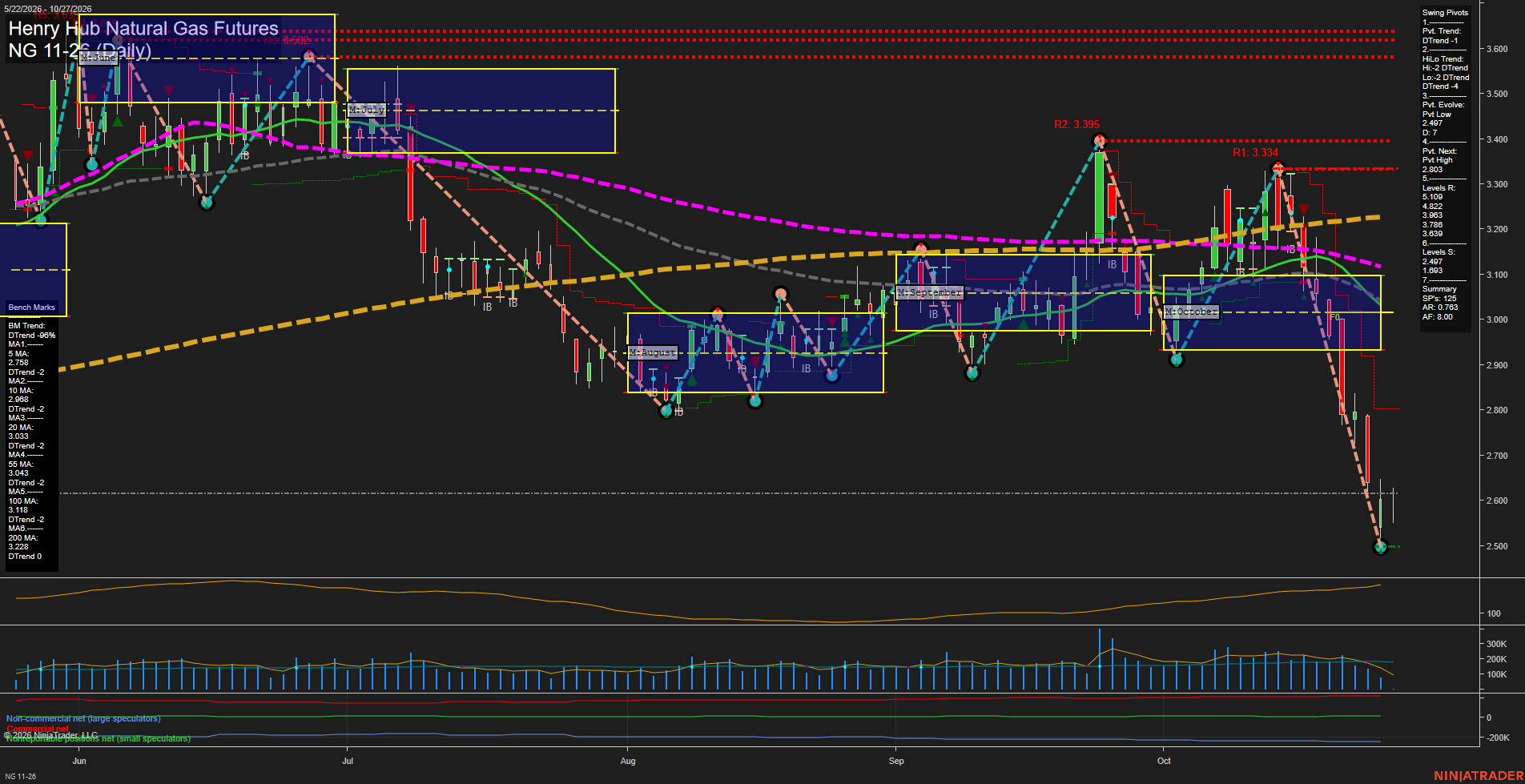The image size is (1525, 784).
Task: Click the "Aug" date axis label
Action: pos(628,761)
